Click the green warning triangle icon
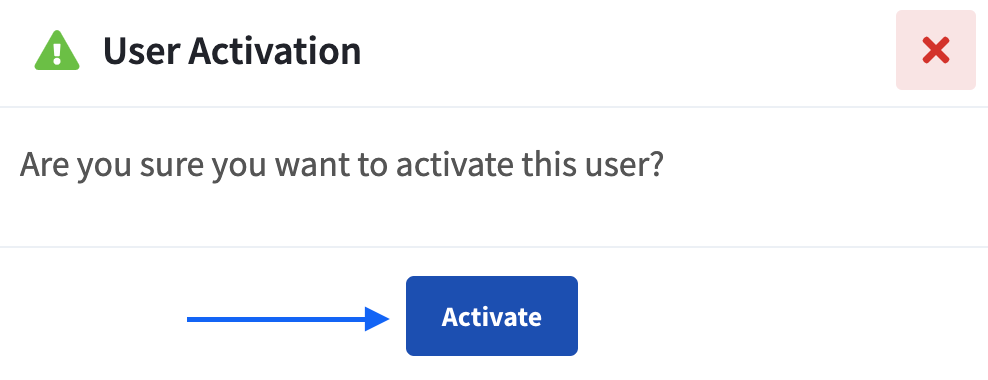 57,50
